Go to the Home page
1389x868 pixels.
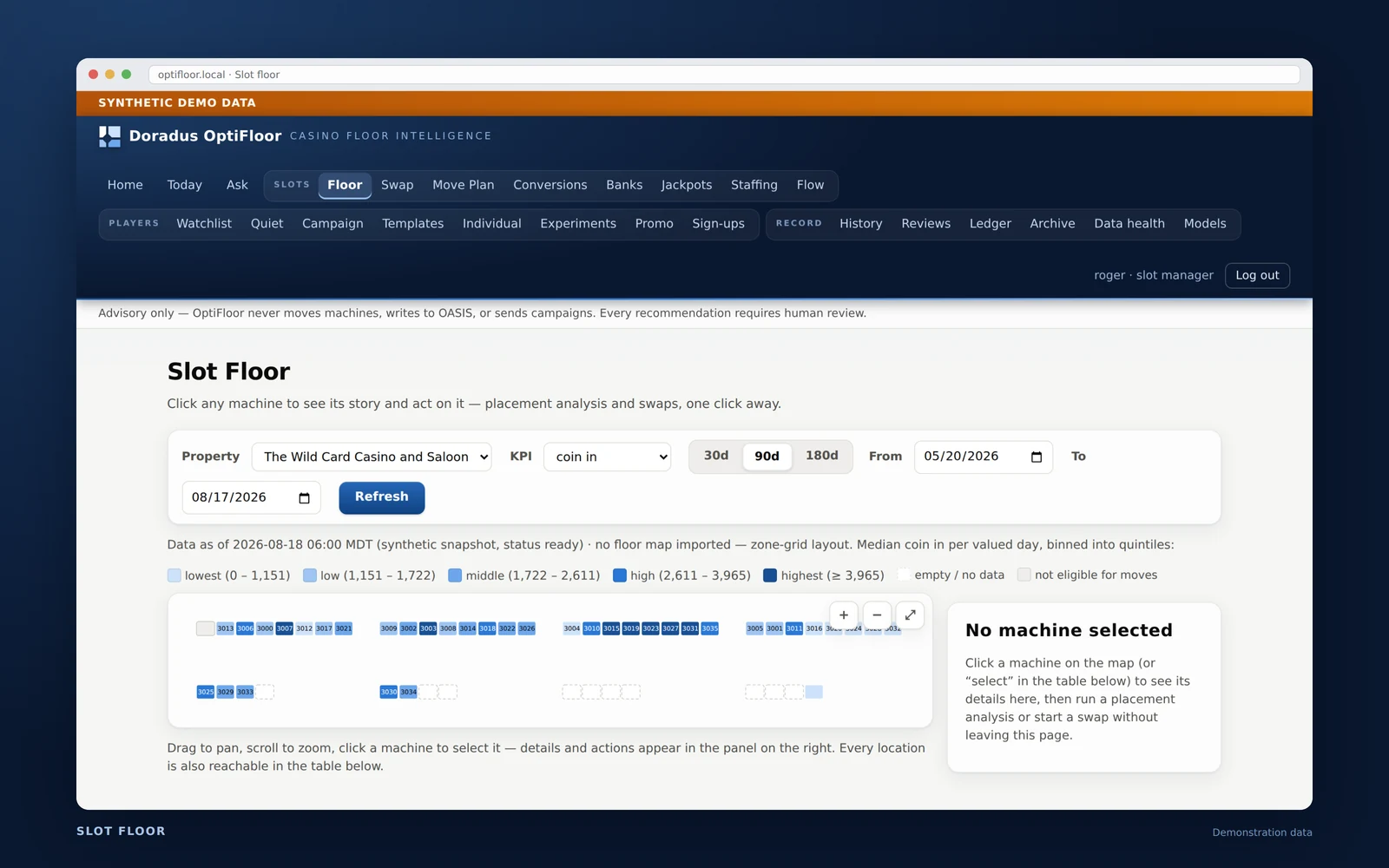pyautogui.click(x=125, y=185)
